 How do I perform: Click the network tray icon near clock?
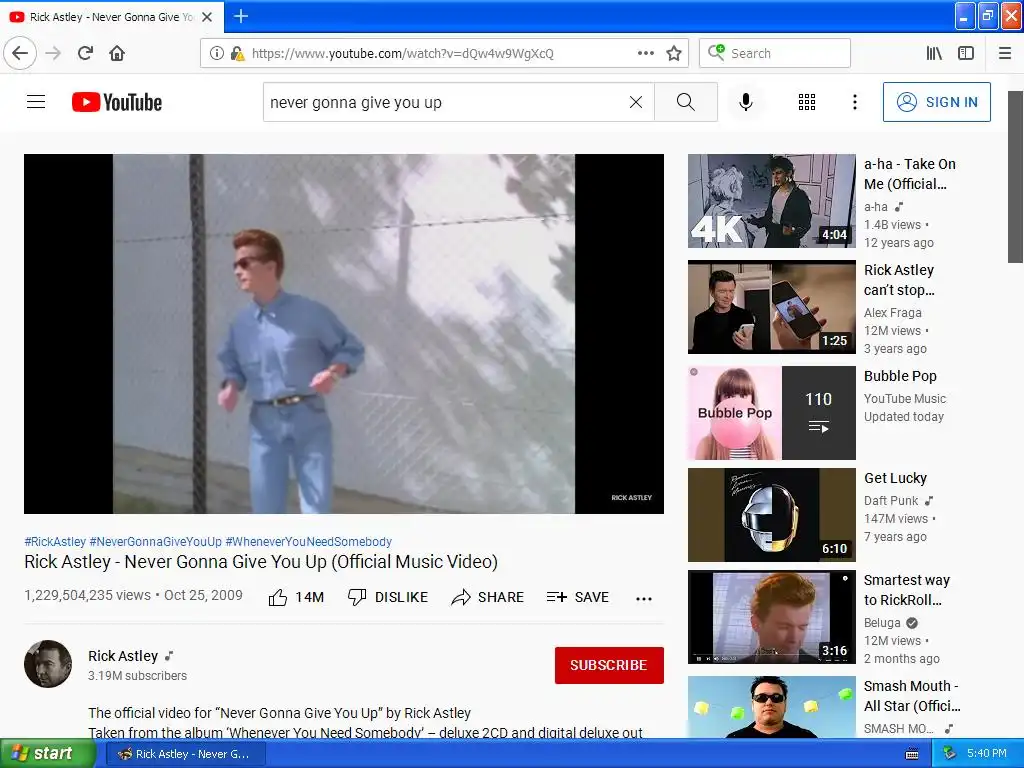(x=949, y=754)
